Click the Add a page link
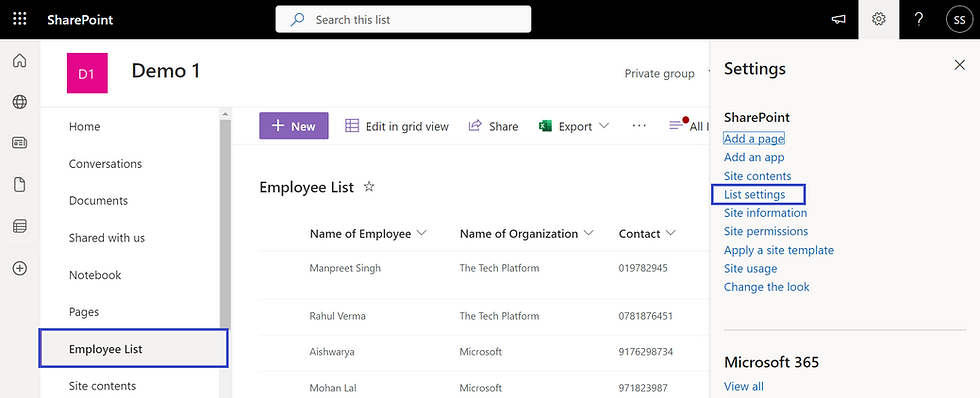 pyautogui.click(x=754, y=139)
